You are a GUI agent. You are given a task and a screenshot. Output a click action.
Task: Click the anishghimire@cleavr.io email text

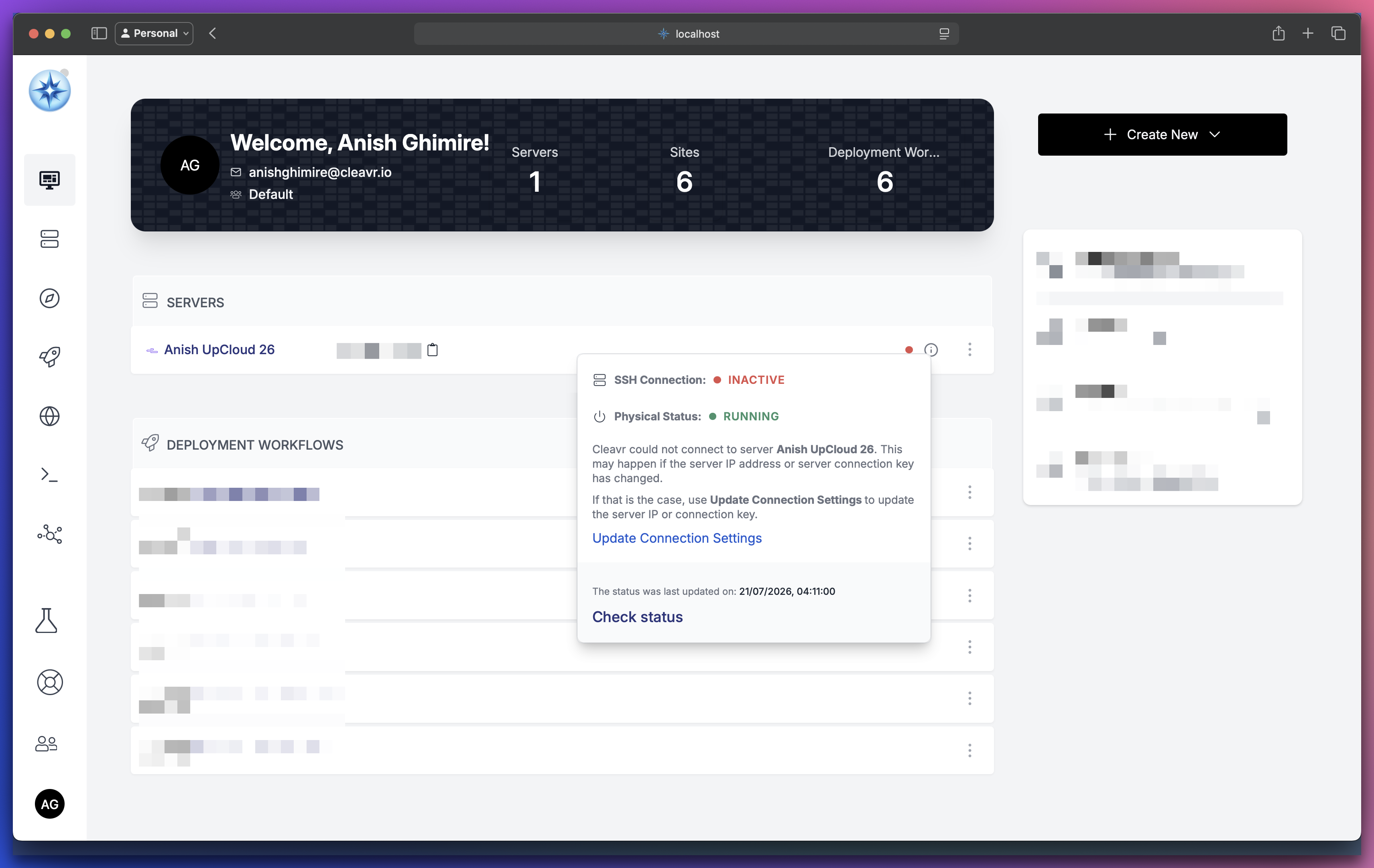tap(320, 172)
